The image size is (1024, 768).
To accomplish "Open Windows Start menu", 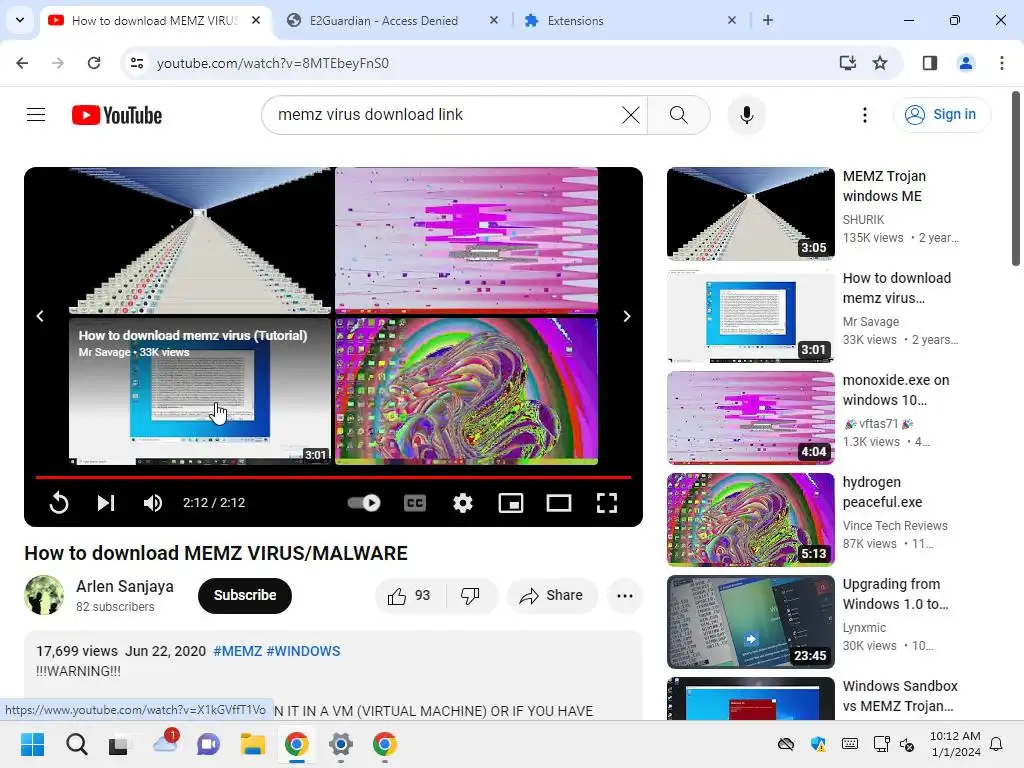I will tap(32, 744).
